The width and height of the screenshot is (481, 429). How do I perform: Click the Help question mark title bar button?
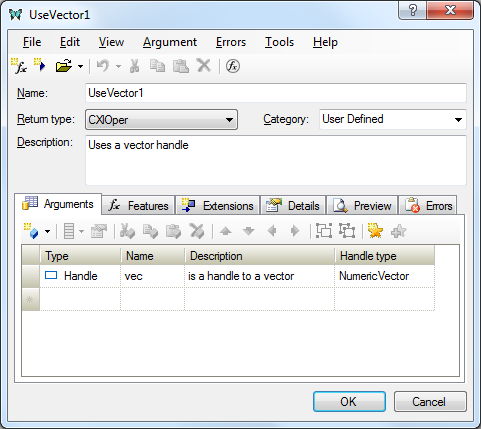pos(412,10)
